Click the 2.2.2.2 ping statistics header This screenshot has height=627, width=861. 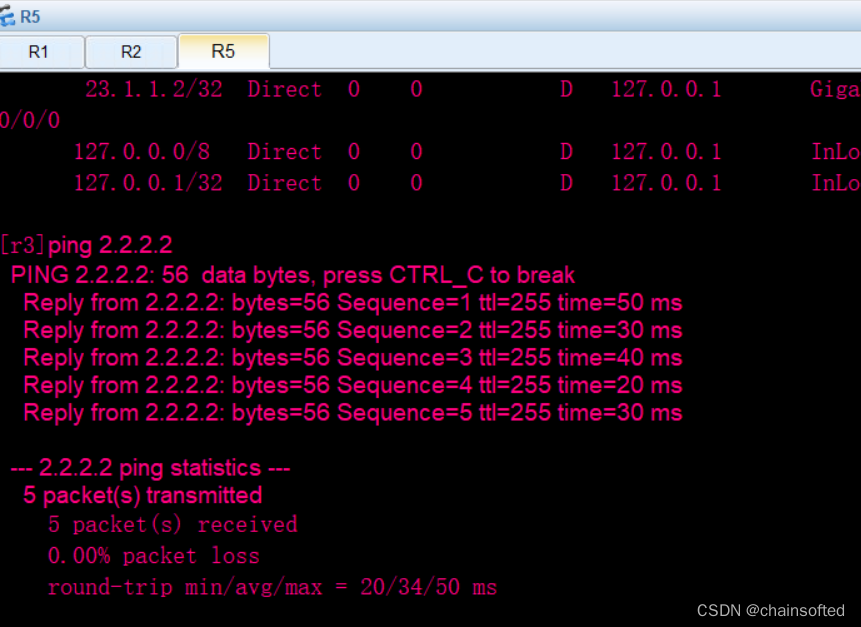[x=150, y=468]
